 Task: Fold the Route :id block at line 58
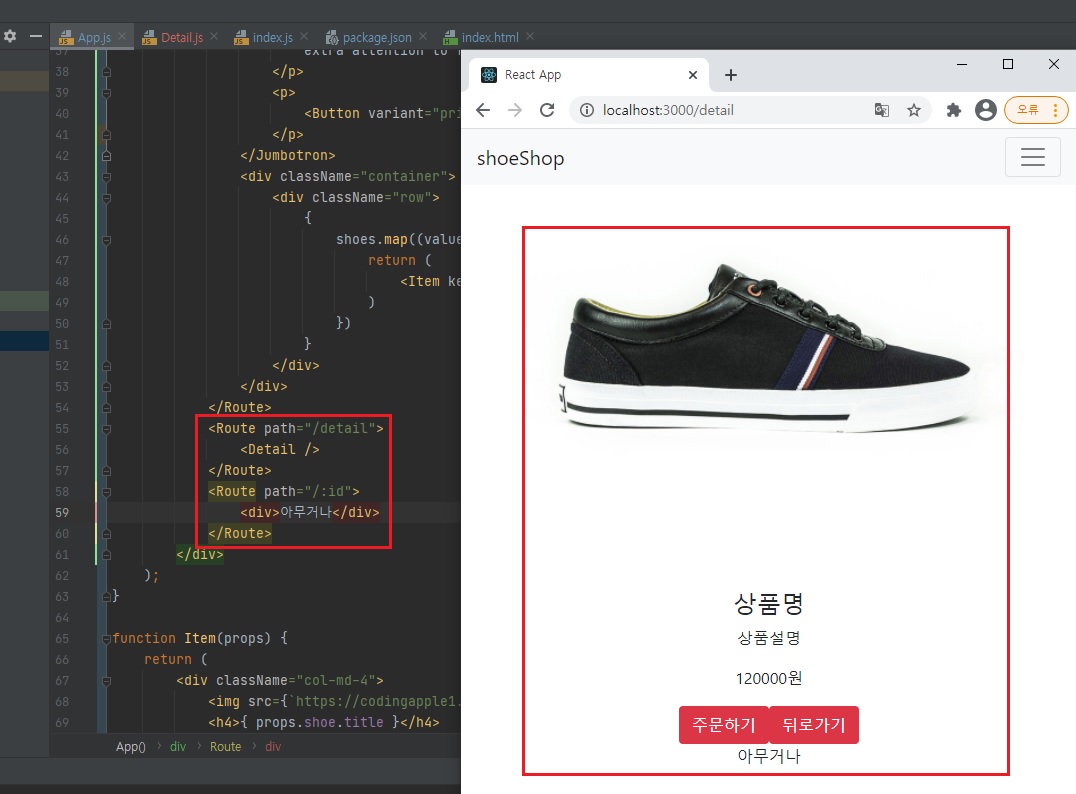pos(106,492)
